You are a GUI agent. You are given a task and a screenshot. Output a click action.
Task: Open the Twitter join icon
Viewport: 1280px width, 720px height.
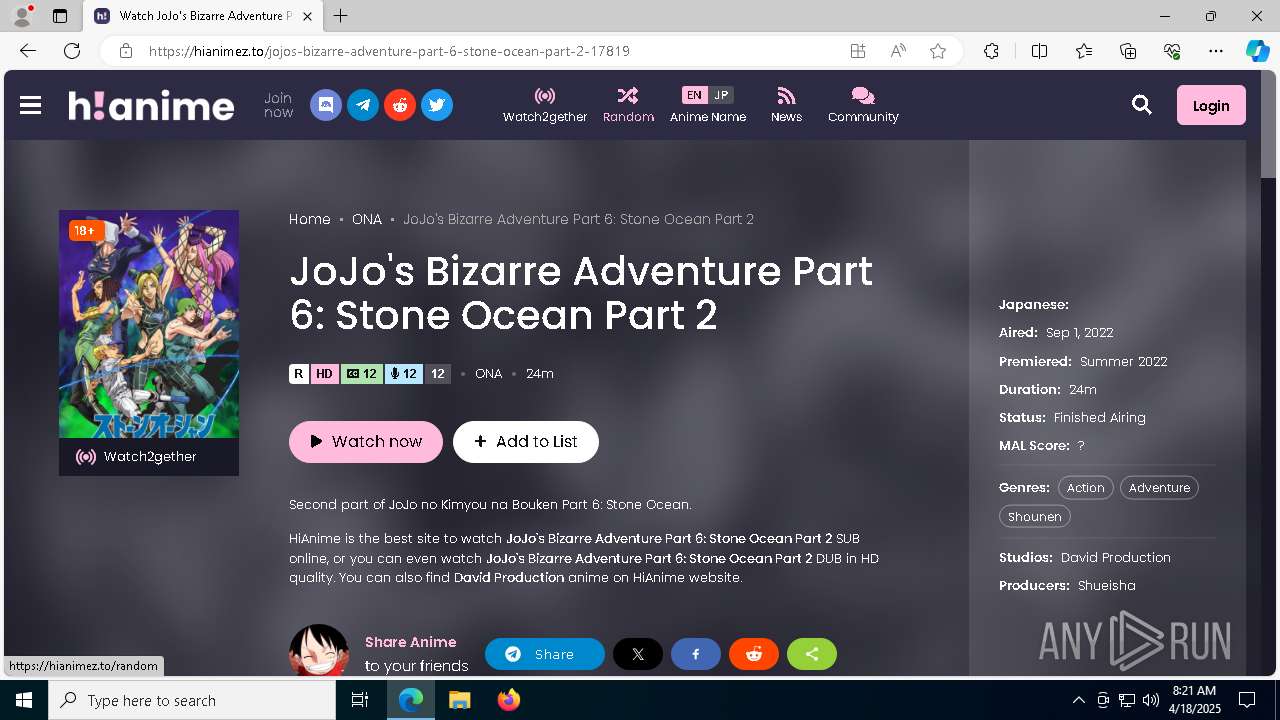(437, 105)
